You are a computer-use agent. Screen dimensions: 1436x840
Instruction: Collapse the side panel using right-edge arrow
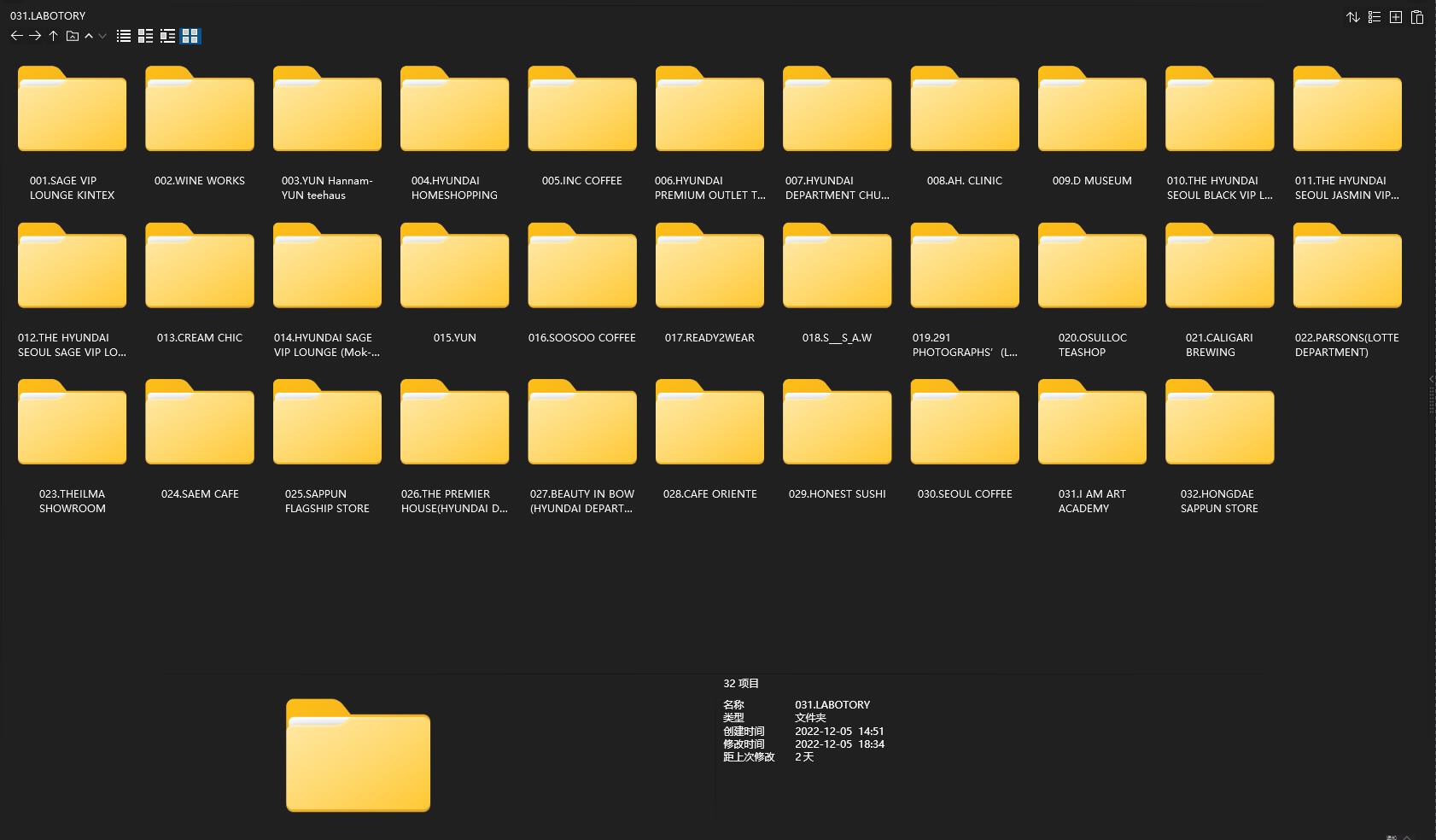(1431, 379)
